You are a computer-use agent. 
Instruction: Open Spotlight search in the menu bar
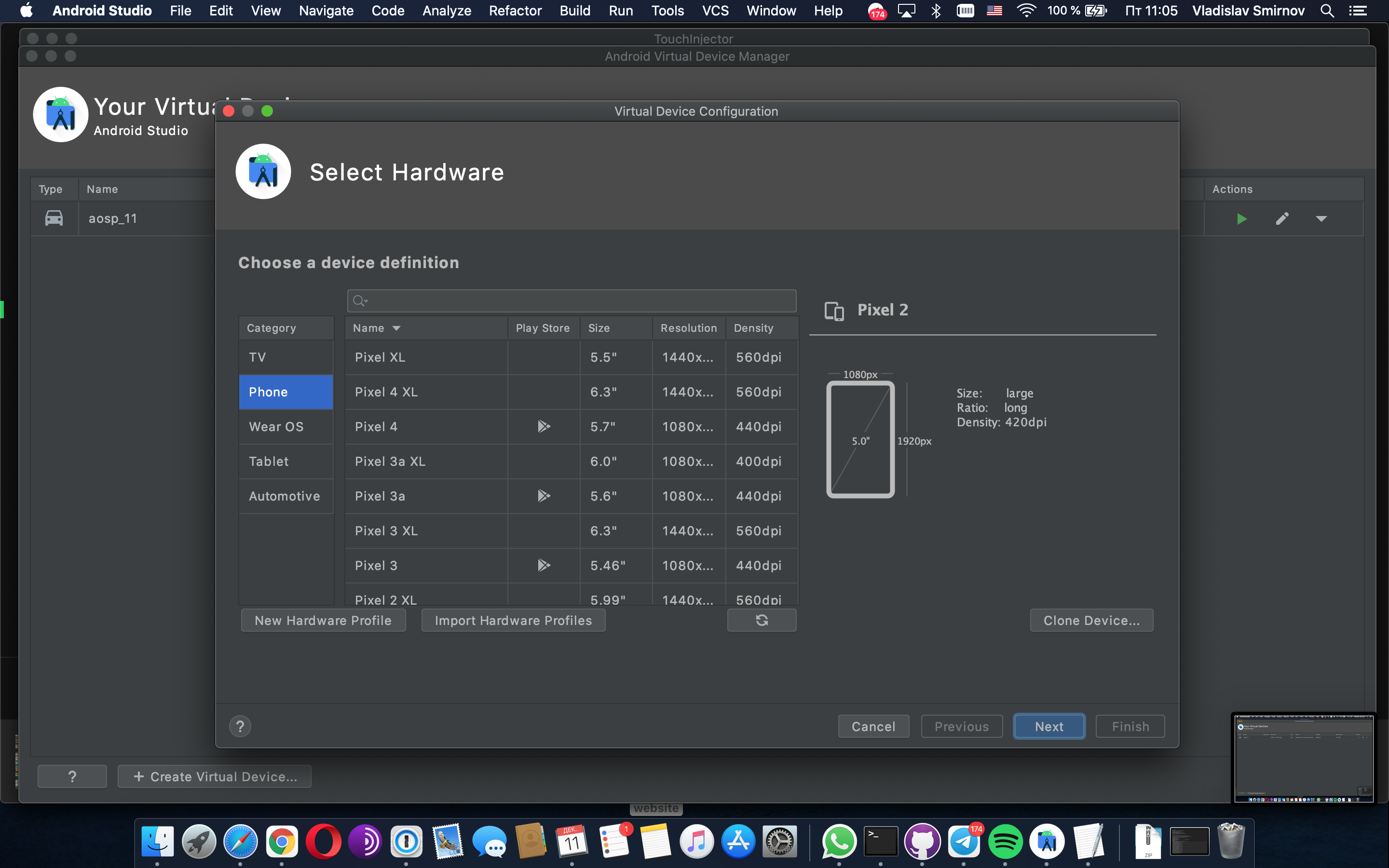tap(1327, 10)
